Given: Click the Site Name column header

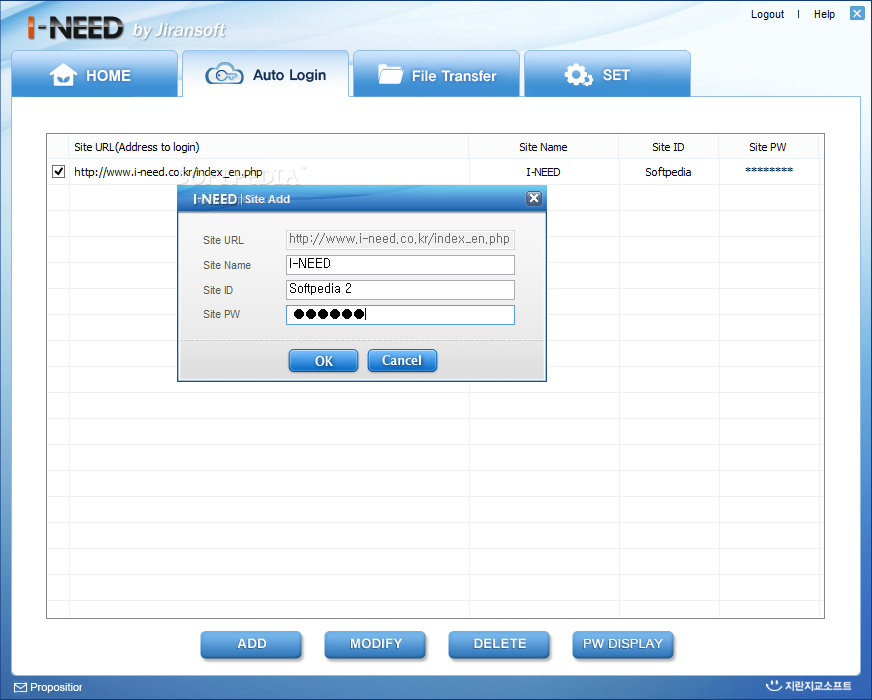Looking at the screenshot, I should [543, 147].
